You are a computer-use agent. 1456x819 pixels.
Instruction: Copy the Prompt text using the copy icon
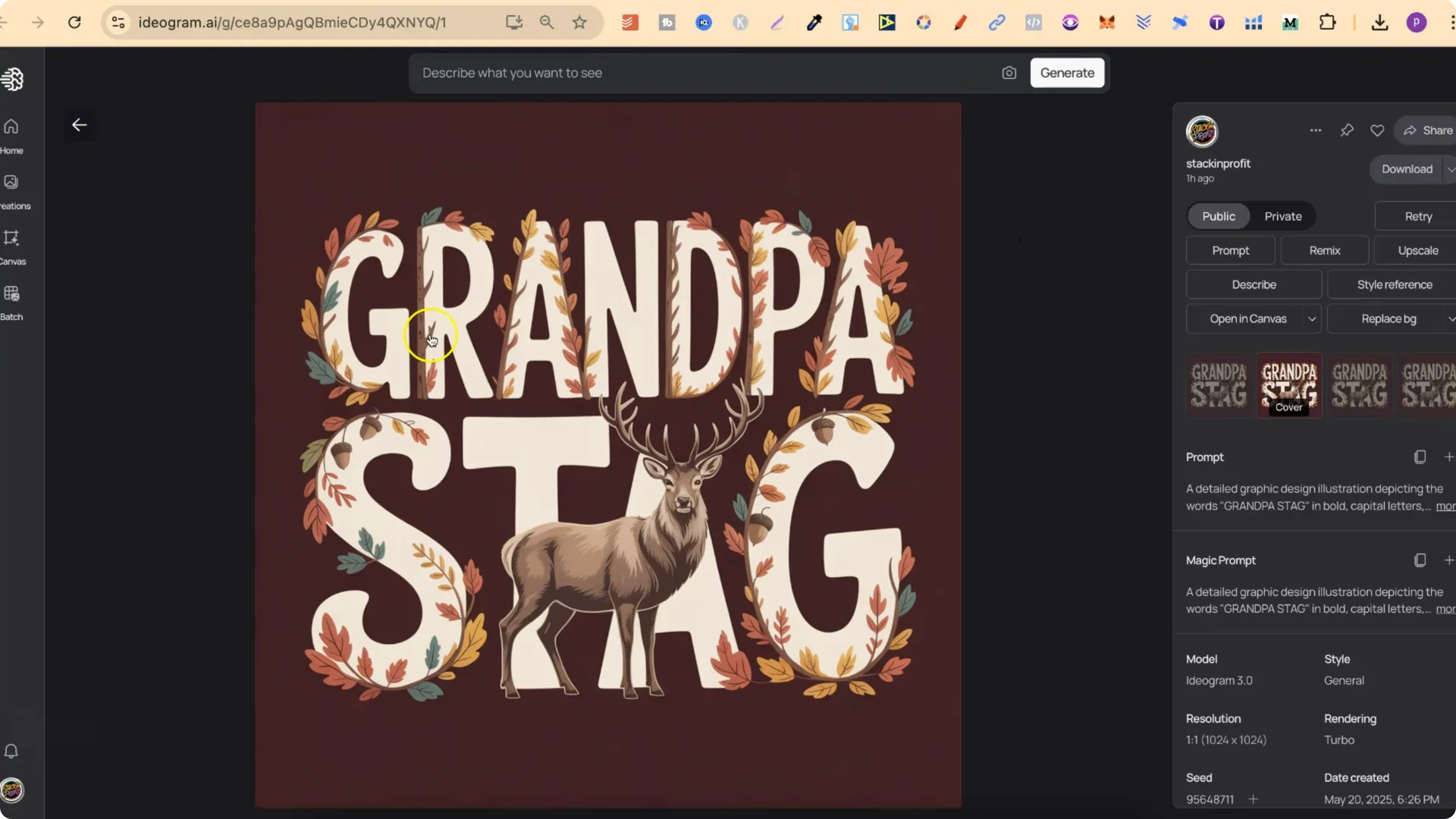tap(1420, 457)
